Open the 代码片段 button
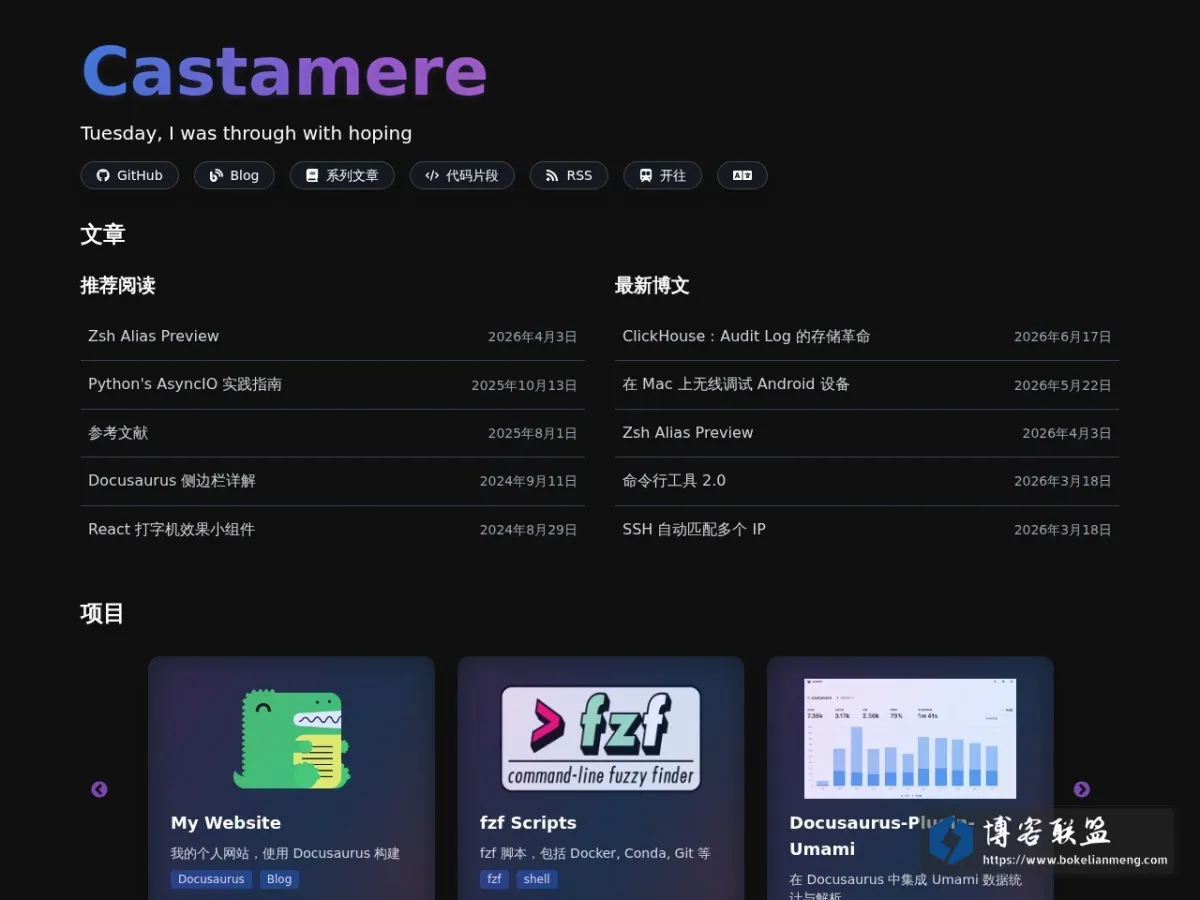1200x900 pixels. (462, 175)
